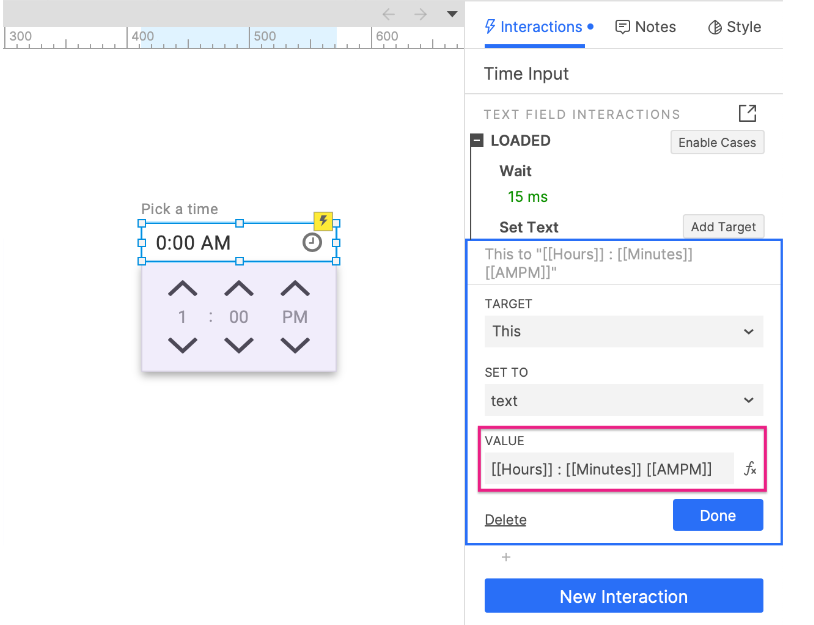Click the forward arrow in canvas toolbar
This screenshot has width=814, height=625.
pos(421,14)
